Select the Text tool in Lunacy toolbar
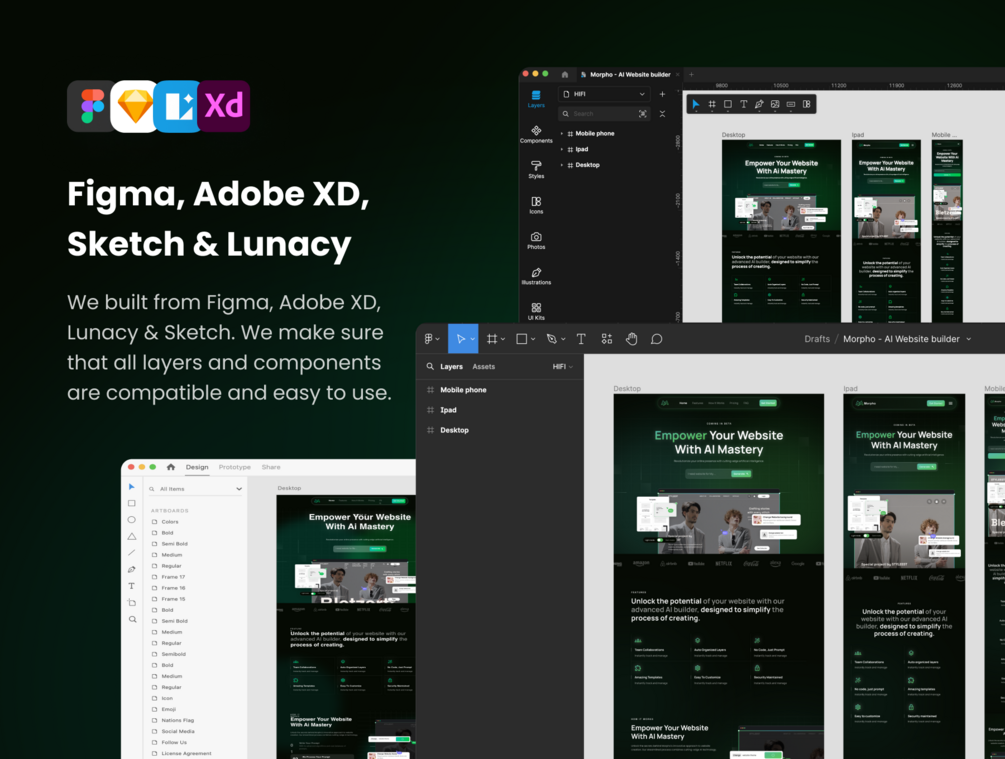 click(743, 104)
